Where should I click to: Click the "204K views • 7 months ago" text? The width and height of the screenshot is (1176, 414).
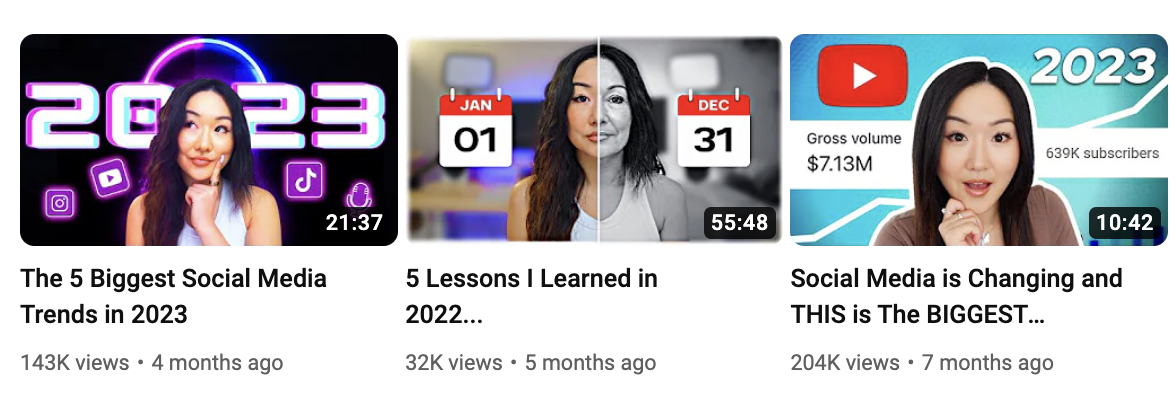922,363
